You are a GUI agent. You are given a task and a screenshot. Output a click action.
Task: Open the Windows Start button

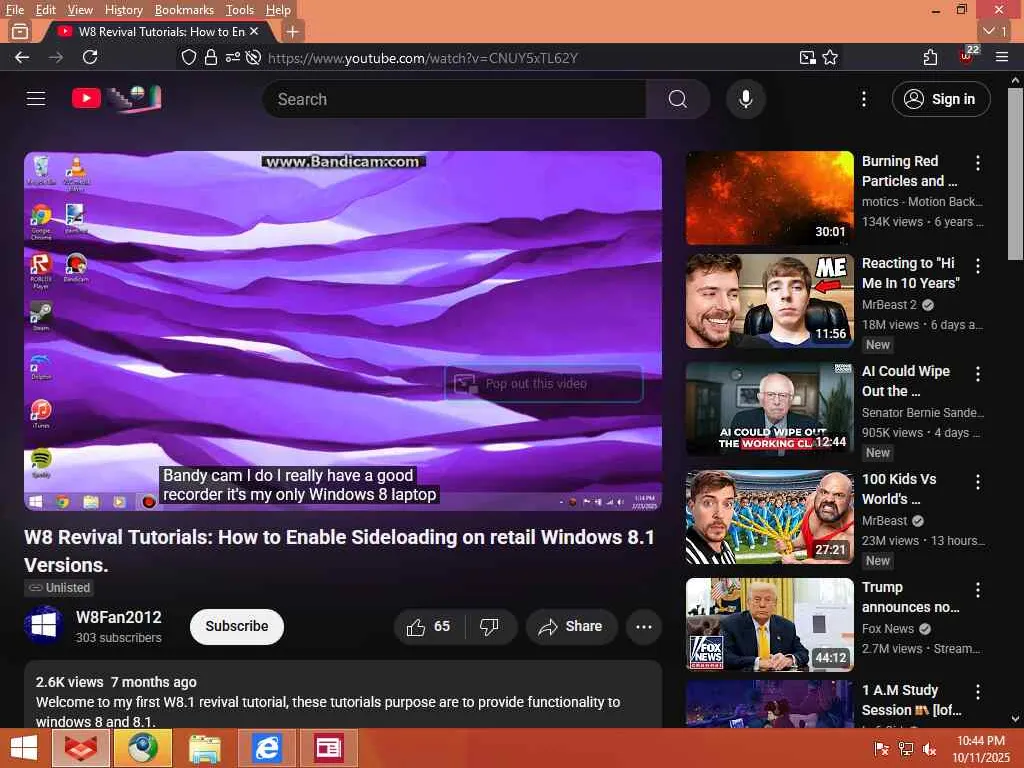(24, 748)
